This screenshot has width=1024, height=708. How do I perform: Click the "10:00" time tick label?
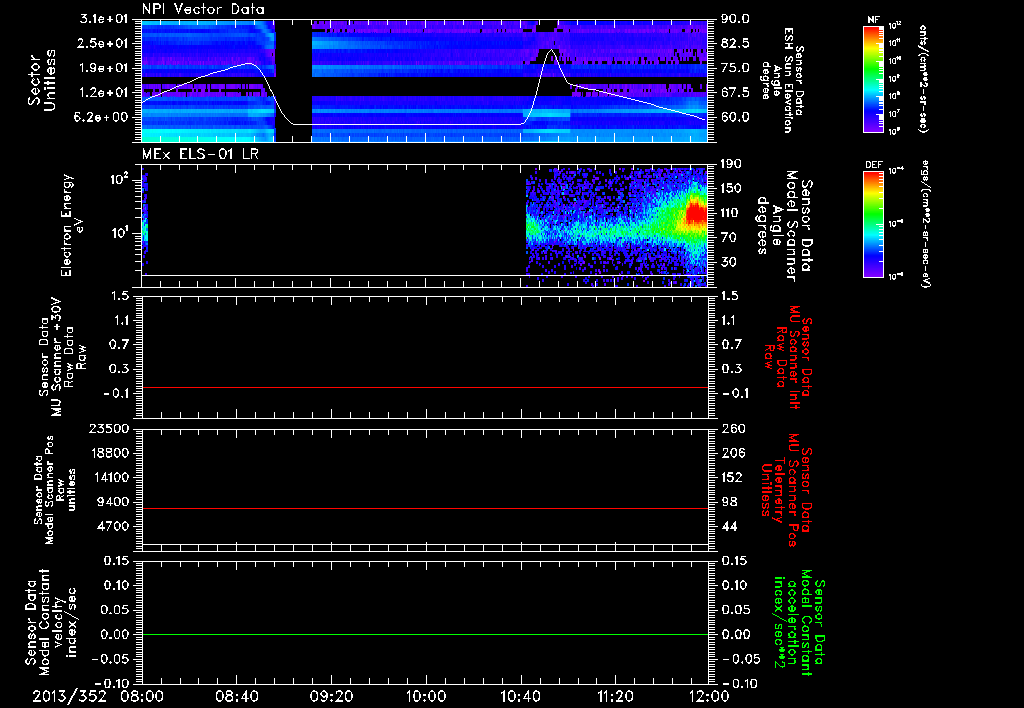click(x=426, y=696)
